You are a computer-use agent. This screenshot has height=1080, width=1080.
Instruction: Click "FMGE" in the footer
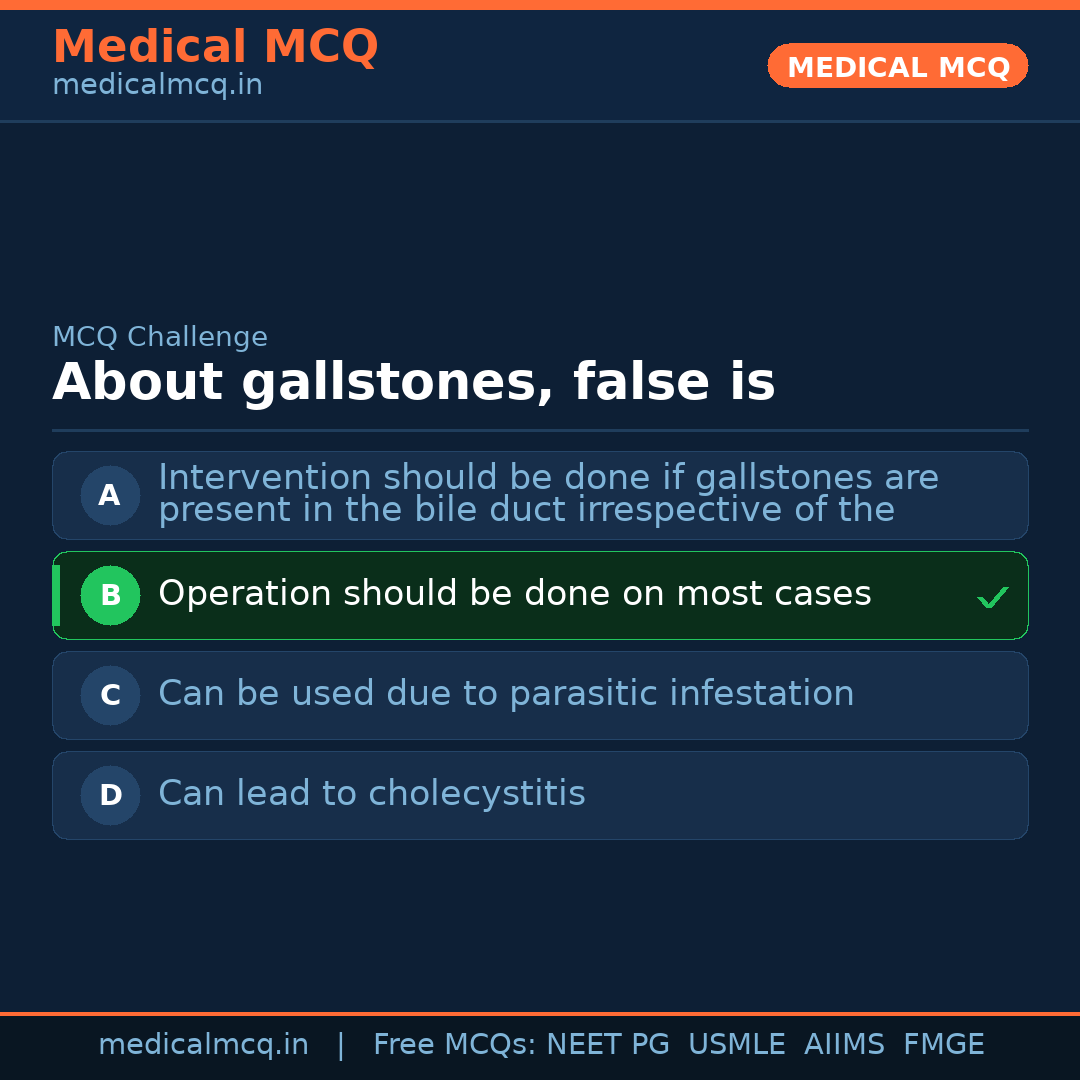pos(943,1045)
